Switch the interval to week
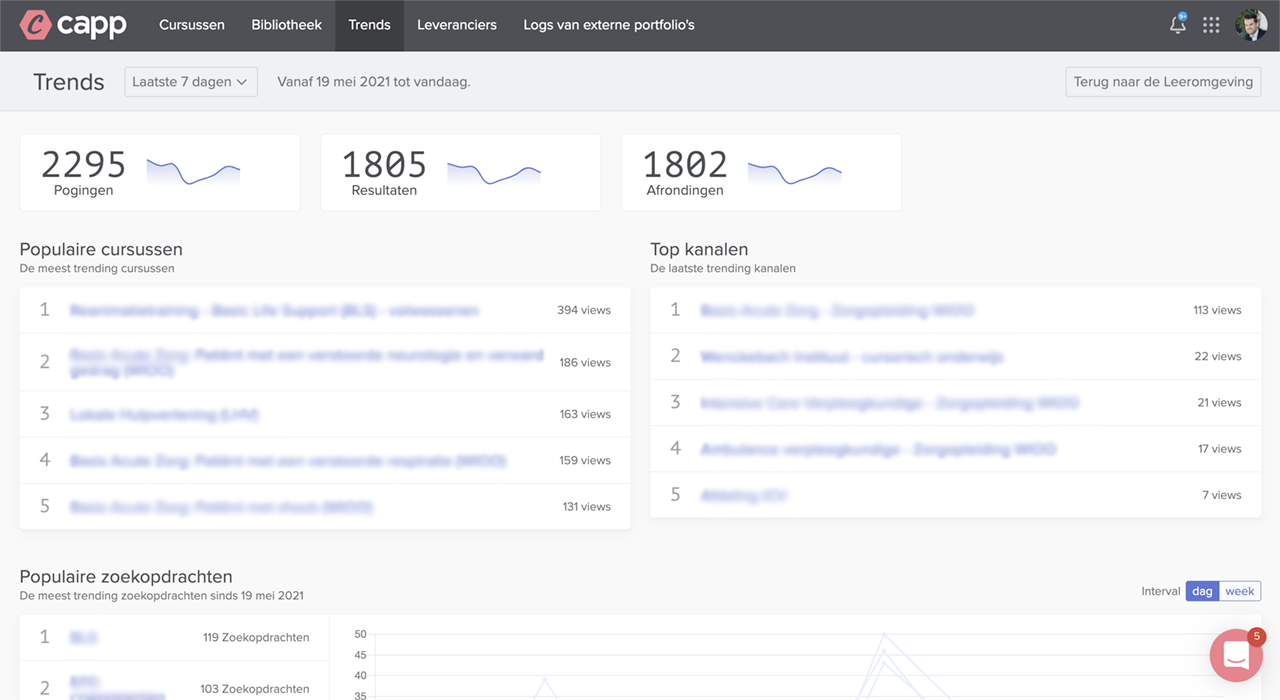The height and width of the screenshot is (700, 1280). 1240,591
